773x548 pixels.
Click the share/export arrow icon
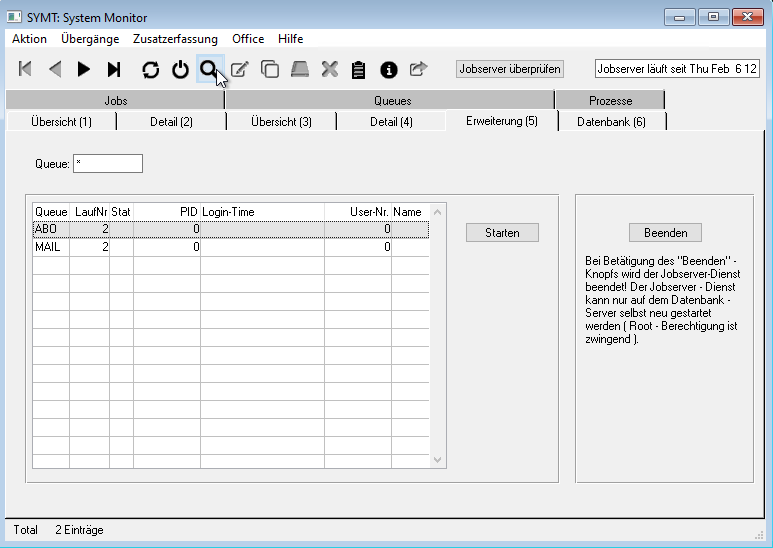418,69
